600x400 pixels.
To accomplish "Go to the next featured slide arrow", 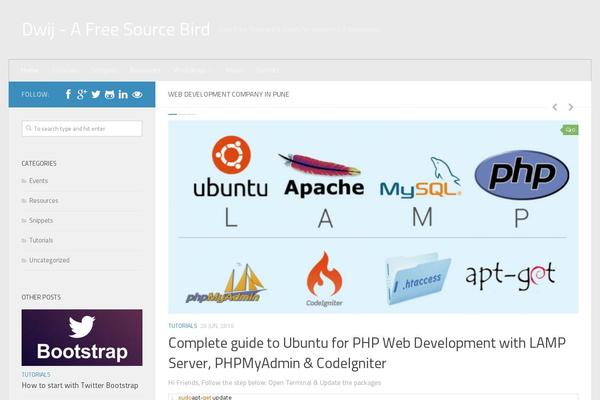I will pyautogui.click(x=571, y=107).
